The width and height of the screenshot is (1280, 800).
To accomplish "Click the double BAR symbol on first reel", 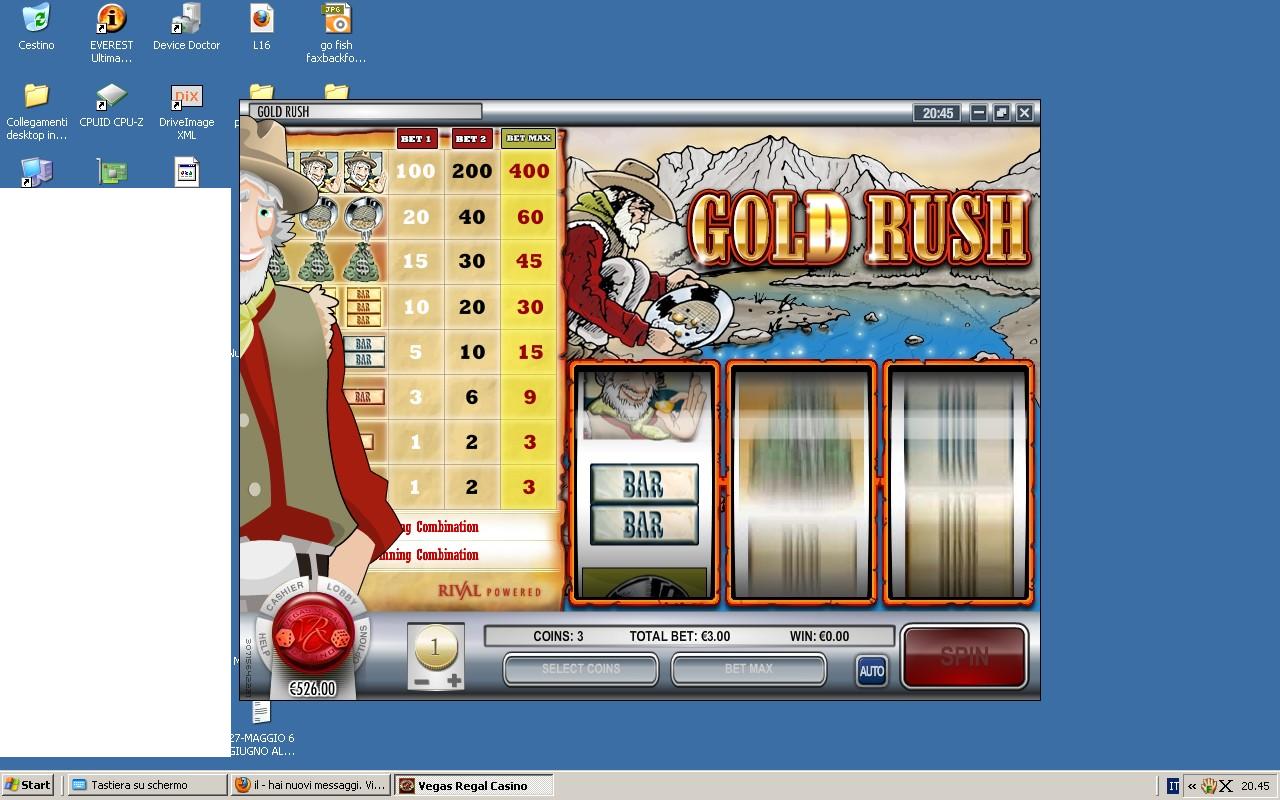I will (x=644, y=505).
